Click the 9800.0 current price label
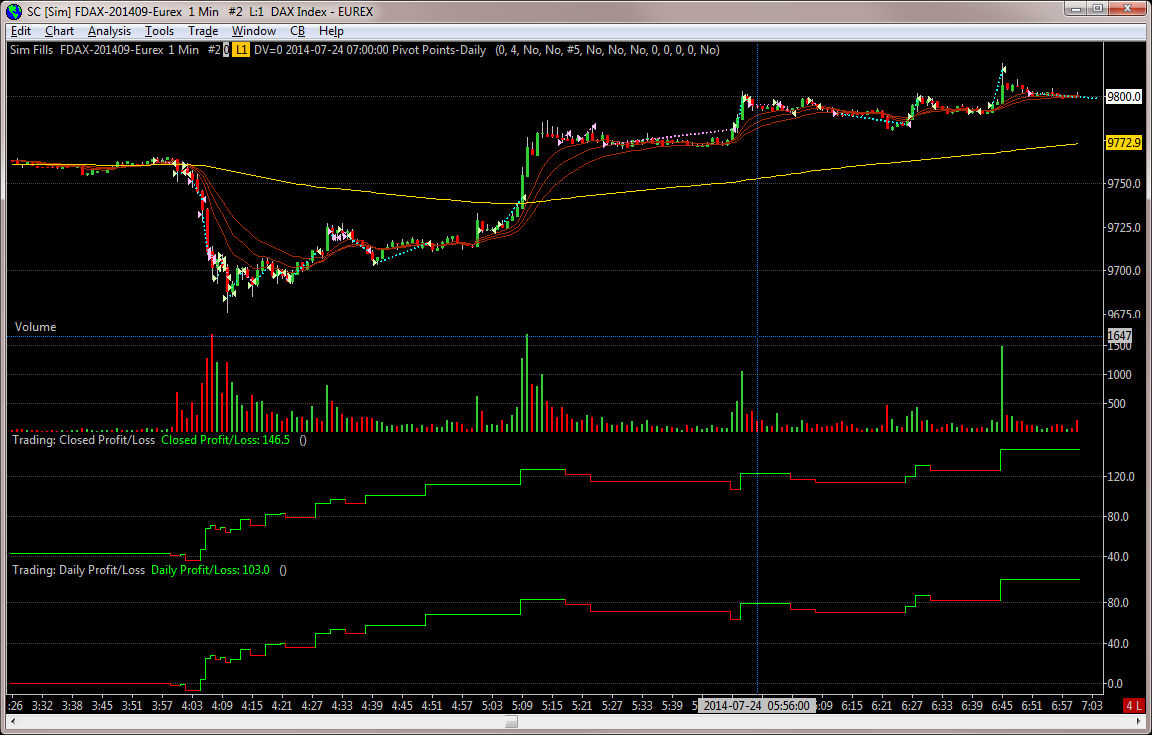The image size is (1152, 735). pyautogui.click(x=1124, y=96)
